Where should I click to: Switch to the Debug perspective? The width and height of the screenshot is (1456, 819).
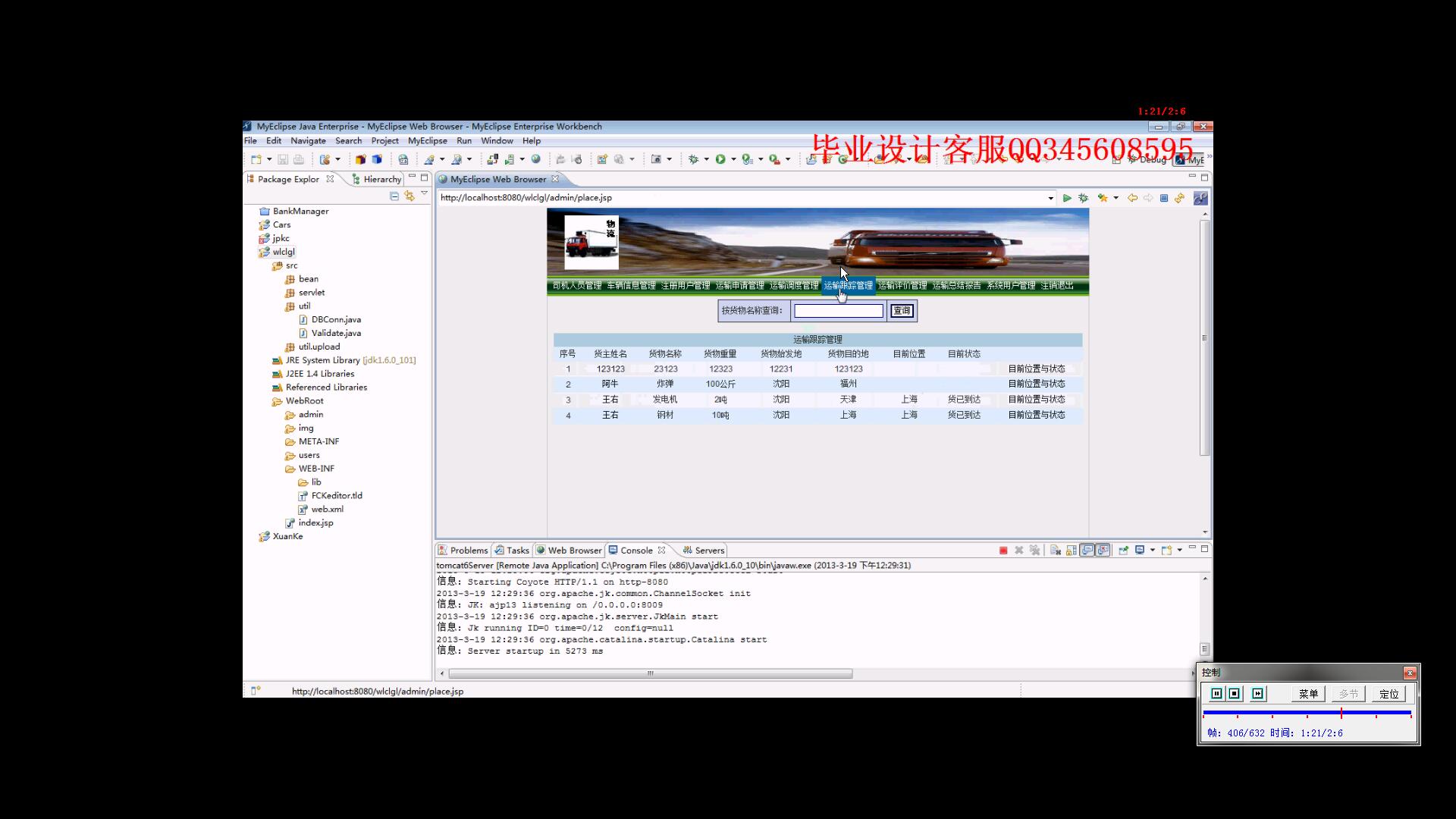point(1146,160)
